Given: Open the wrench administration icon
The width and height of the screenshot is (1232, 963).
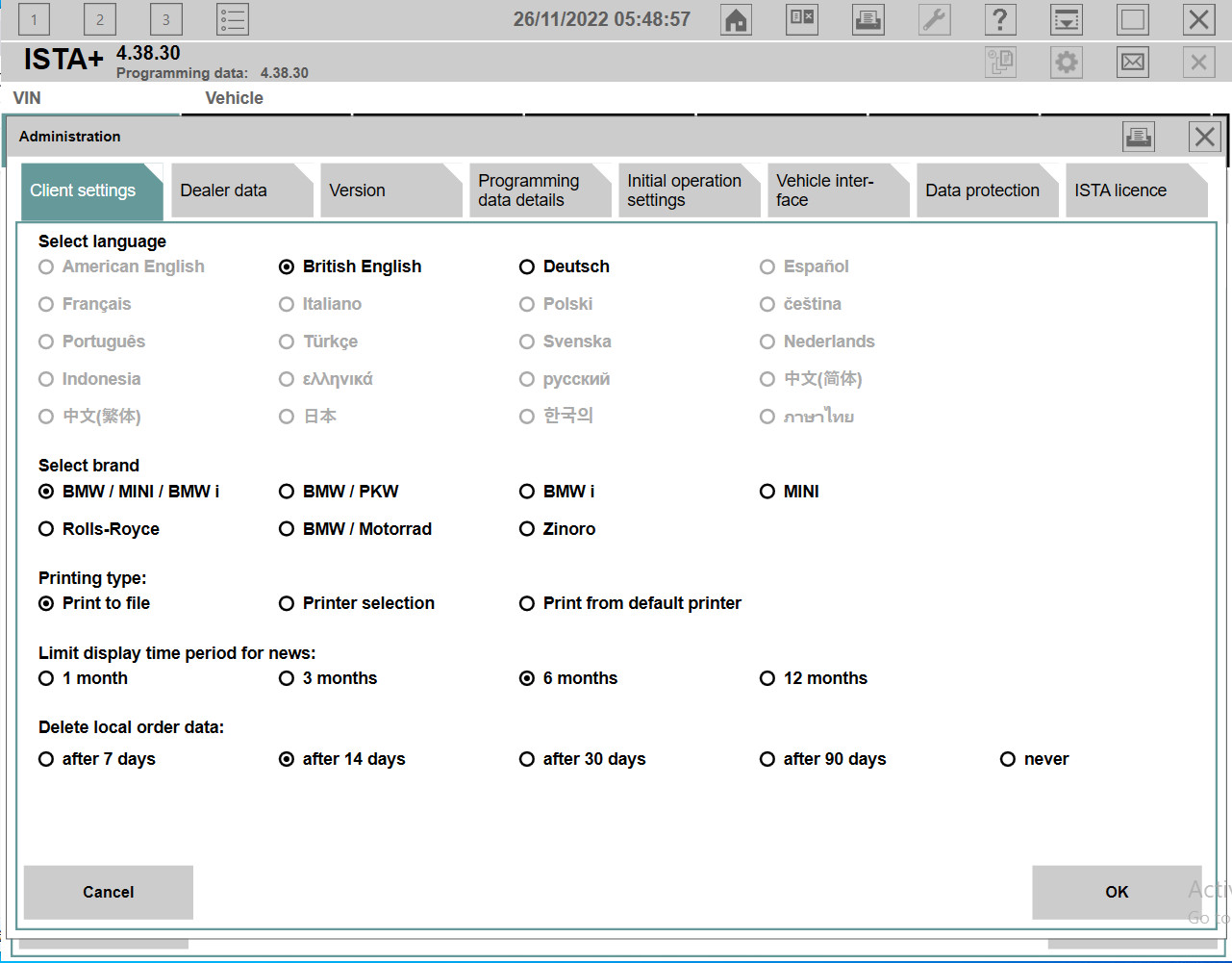Looking at the screenshot, I should (x=935, y=19).
